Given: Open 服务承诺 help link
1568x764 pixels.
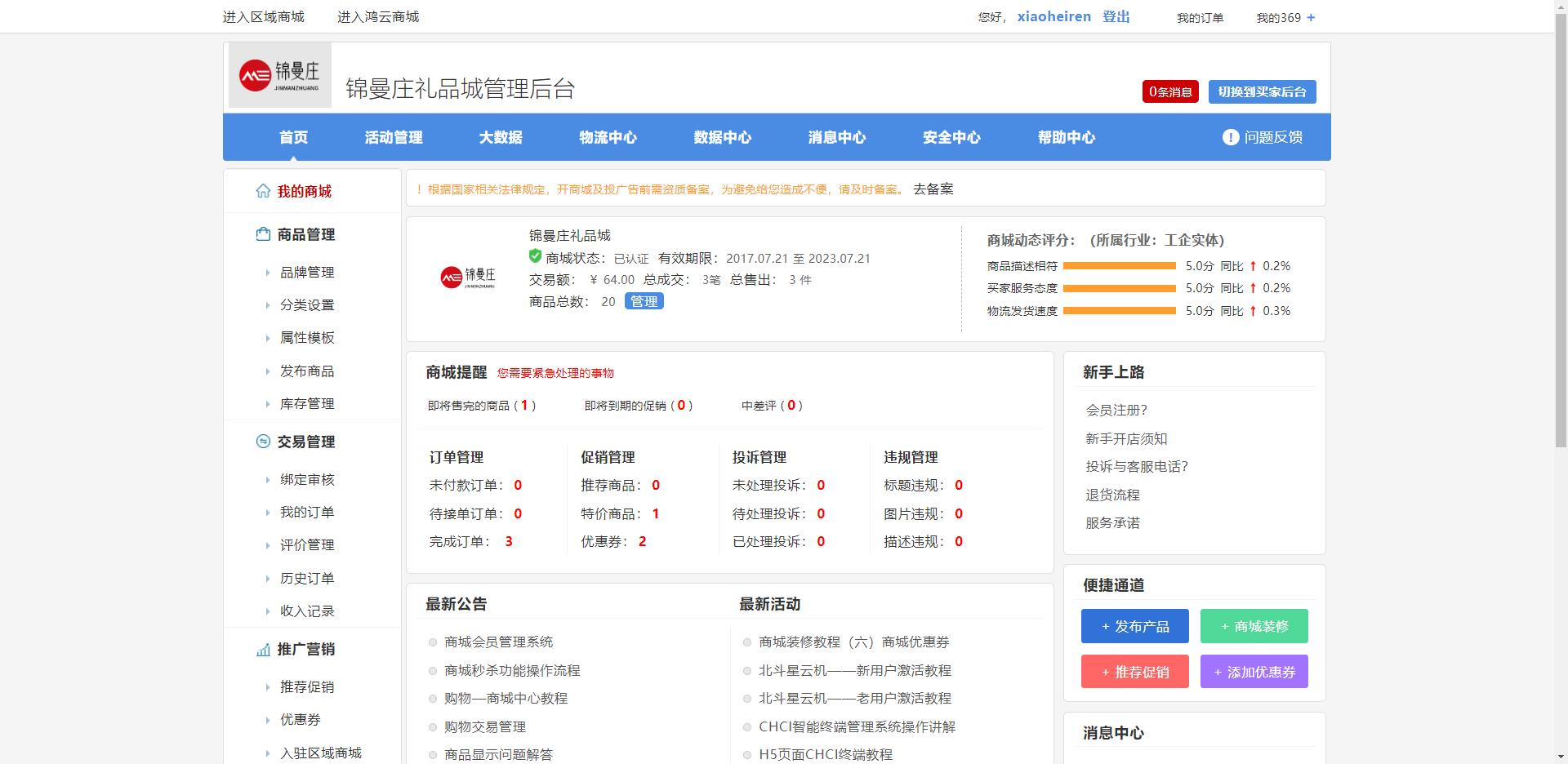Looking at the screenshot, I should (x=1112, y=522).
